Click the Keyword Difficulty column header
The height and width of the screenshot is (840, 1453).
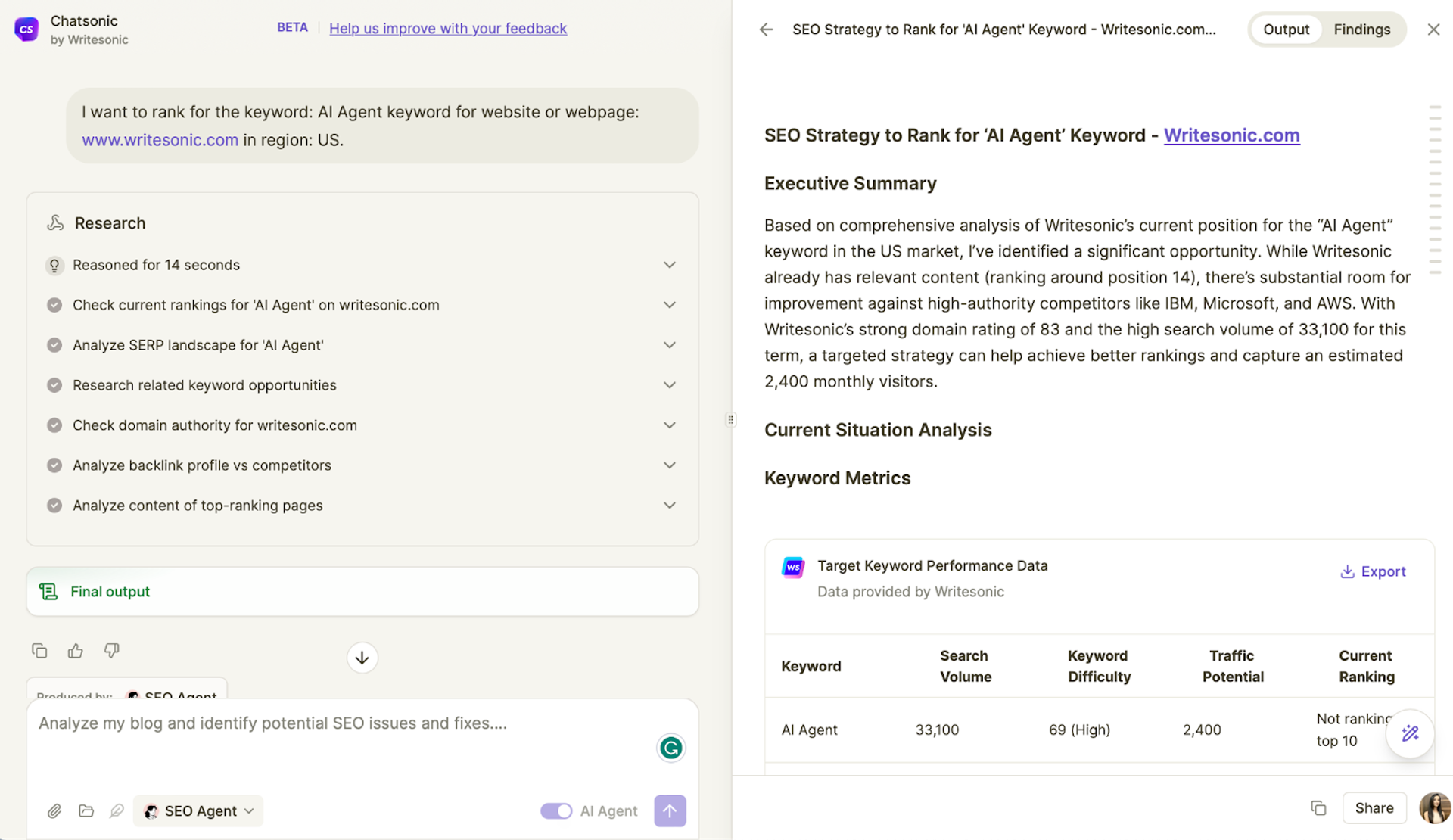click(x=1099, y=667)
